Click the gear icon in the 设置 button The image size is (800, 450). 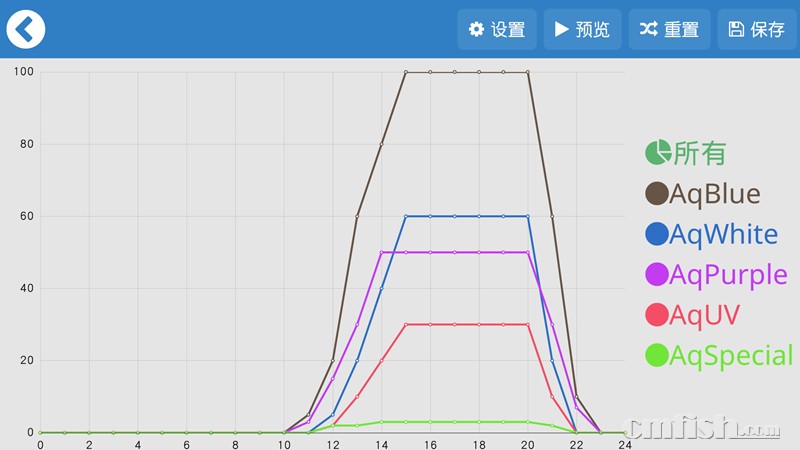pyautogui.click(x=476, y=29)
